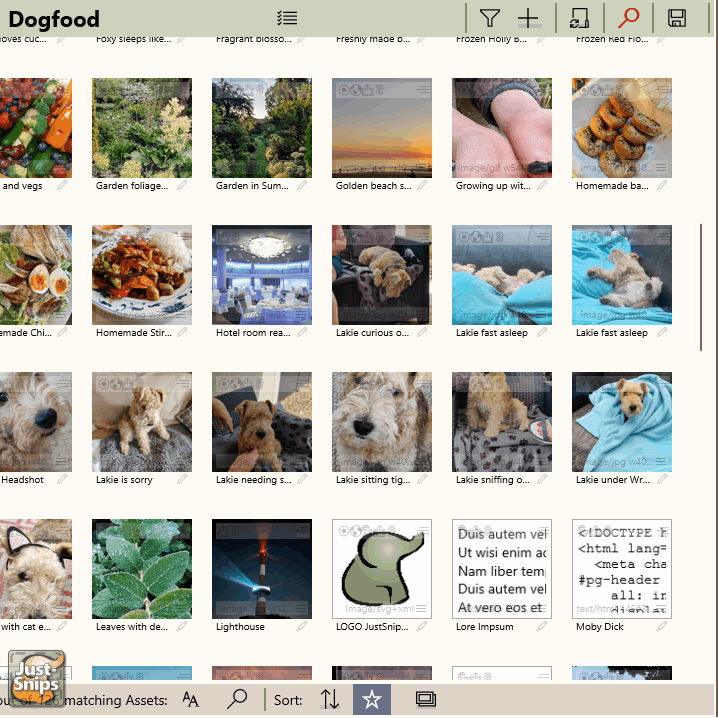Viewport: 718px width, 718px height.
Task: Edit the Moby Dick name with pencil icon
Action: click(x=661, y=627)
